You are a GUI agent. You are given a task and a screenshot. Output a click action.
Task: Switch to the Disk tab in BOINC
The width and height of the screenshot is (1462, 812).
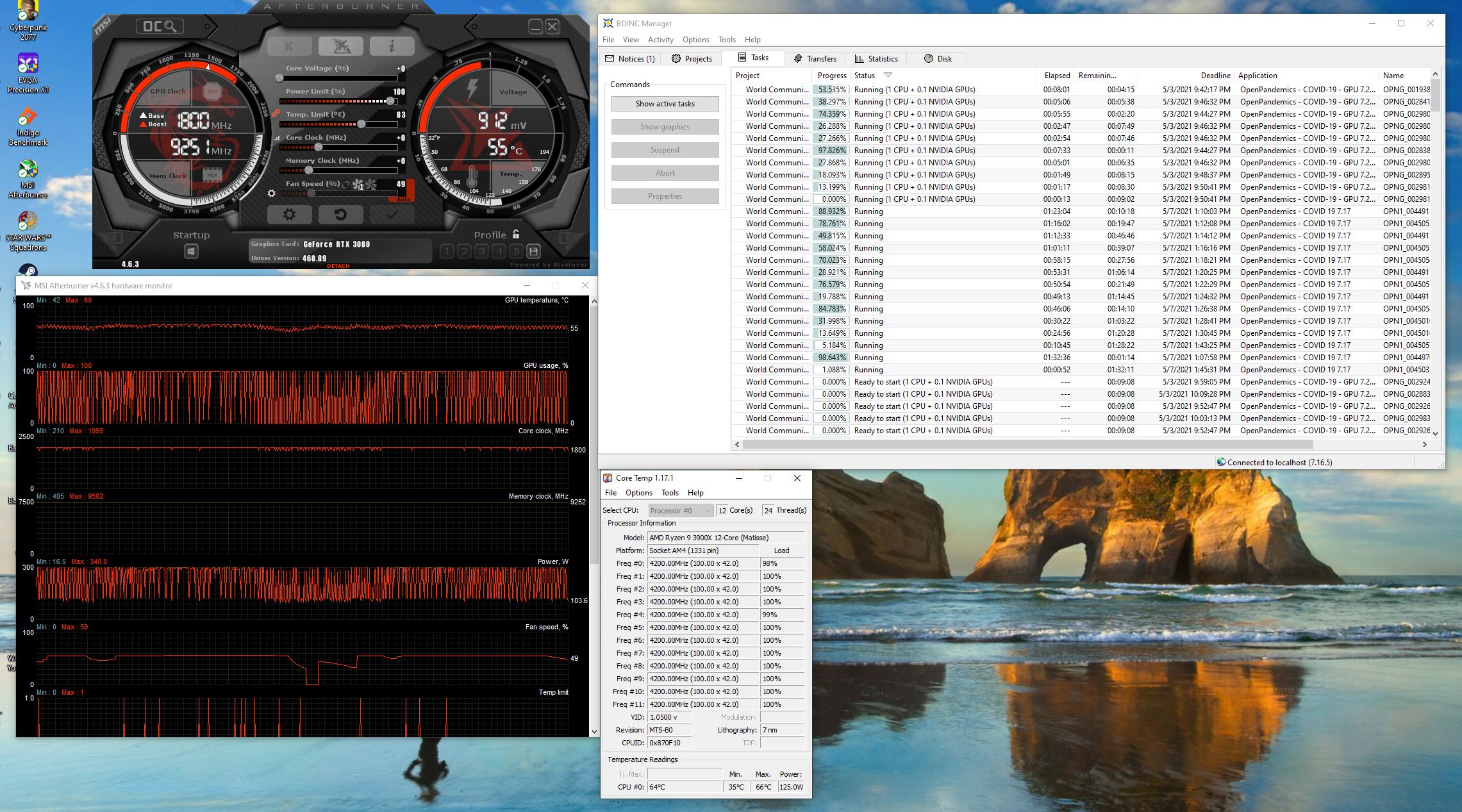tap(938, 58)
